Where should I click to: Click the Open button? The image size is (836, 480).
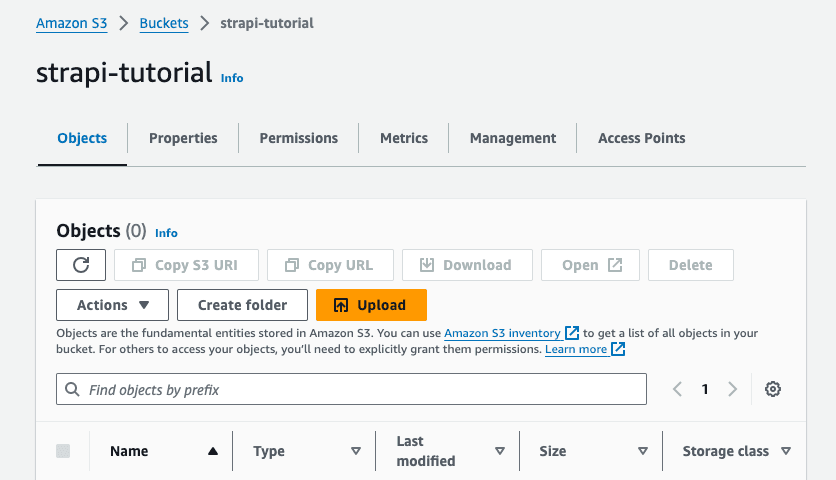(590, 265)
